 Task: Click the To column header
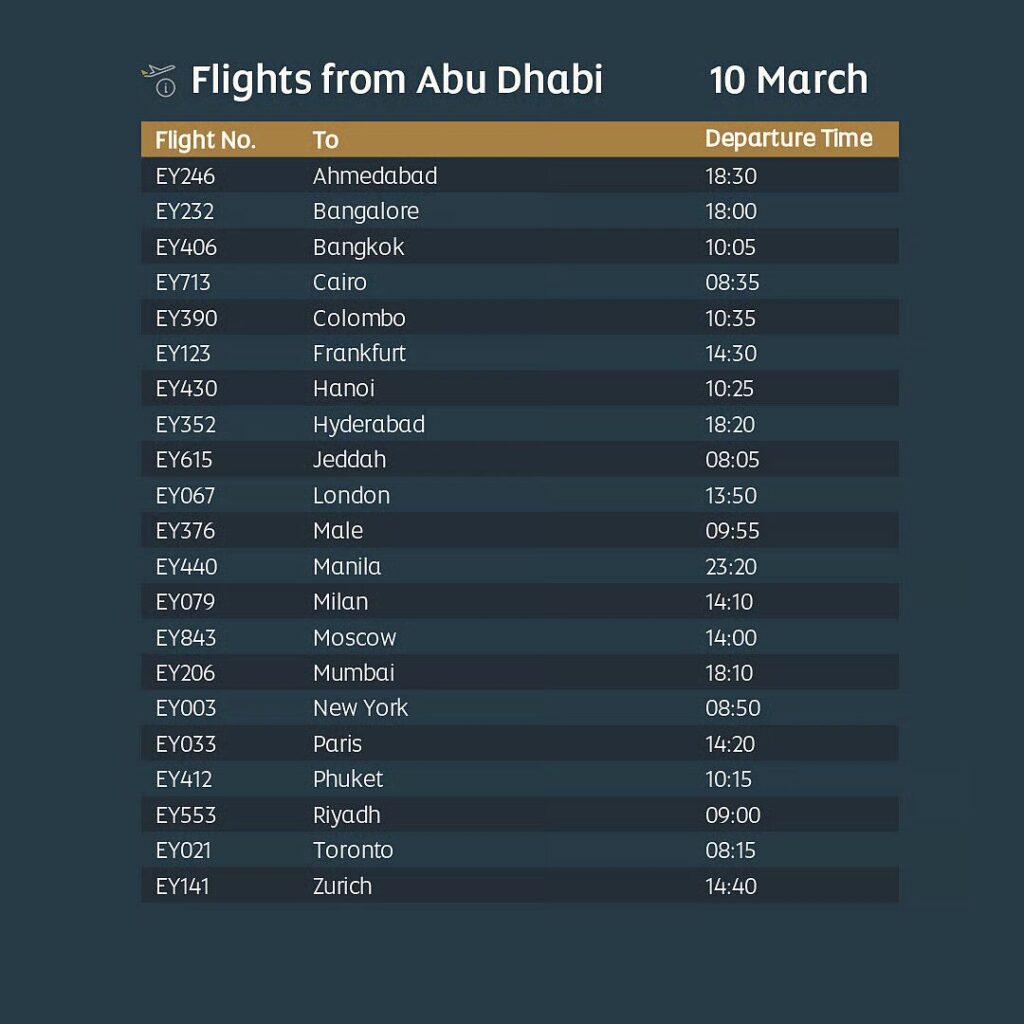coord(326,140)
